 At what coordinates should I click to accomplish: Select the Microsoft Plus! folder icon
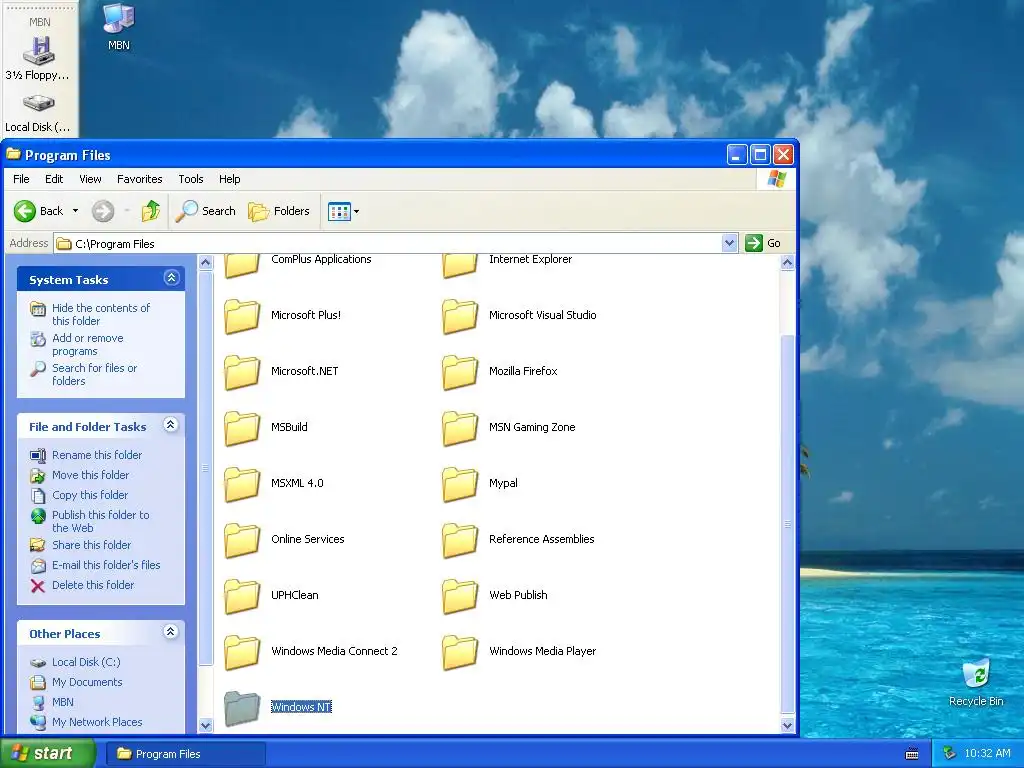tap(242, 316)
